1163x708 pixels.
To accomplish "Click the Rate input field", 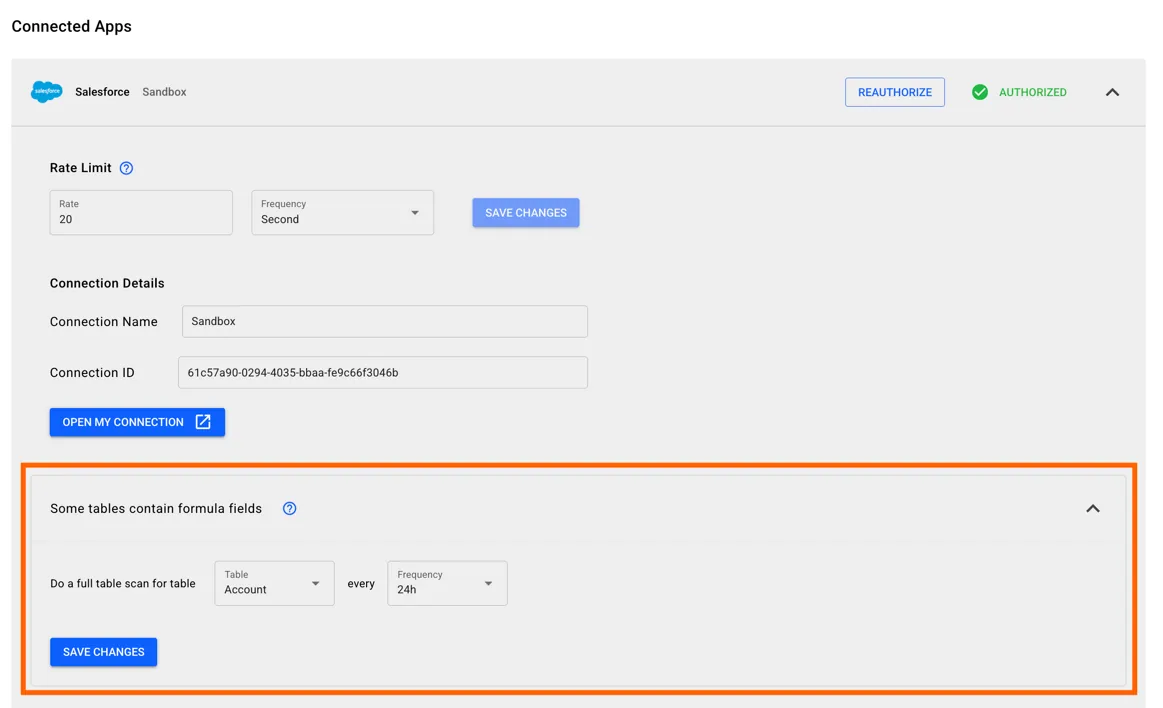I will [x=141, y=213].
